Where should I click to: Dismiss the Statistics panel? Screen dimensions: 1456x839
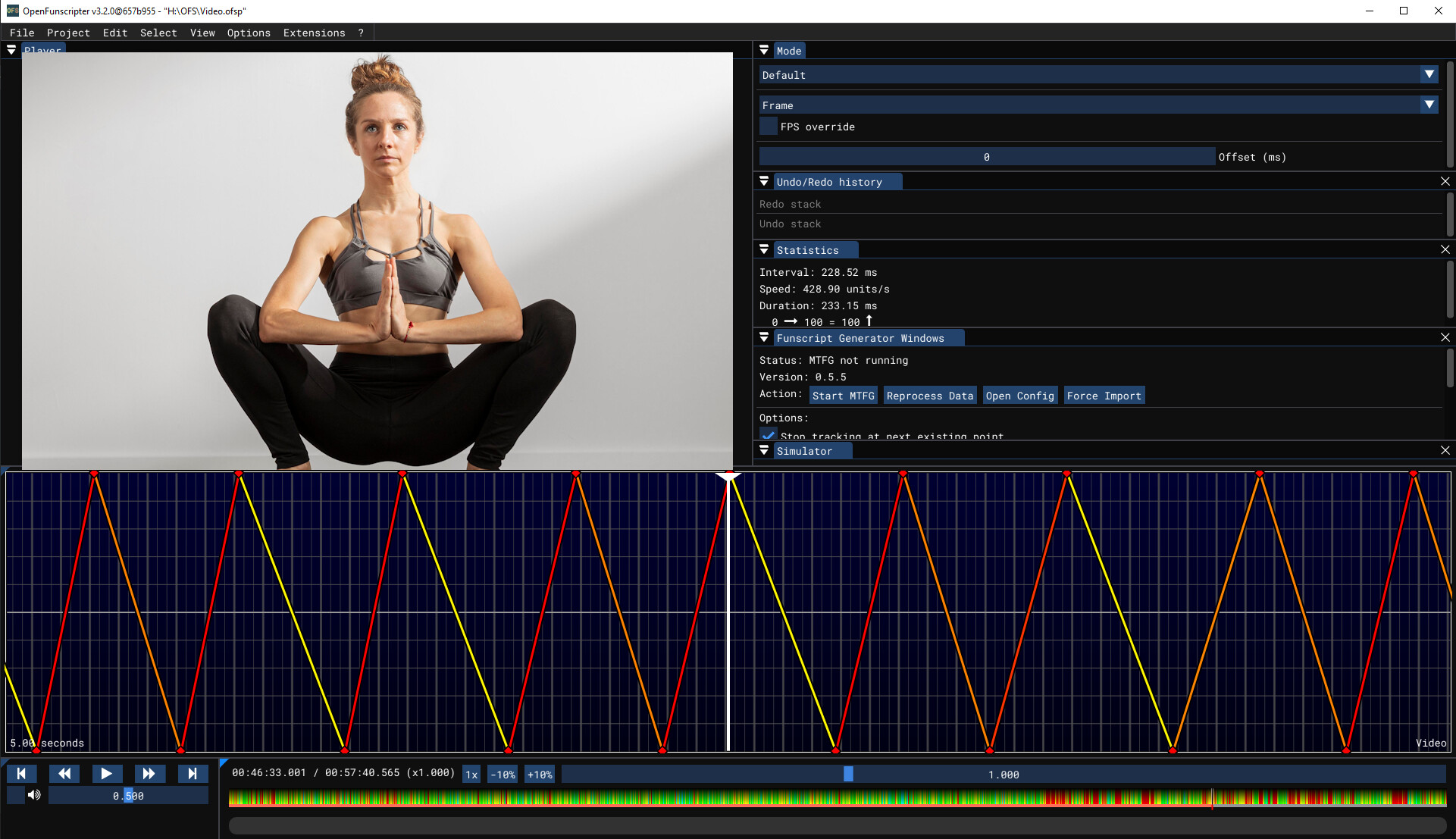(x=1445, y=249)
